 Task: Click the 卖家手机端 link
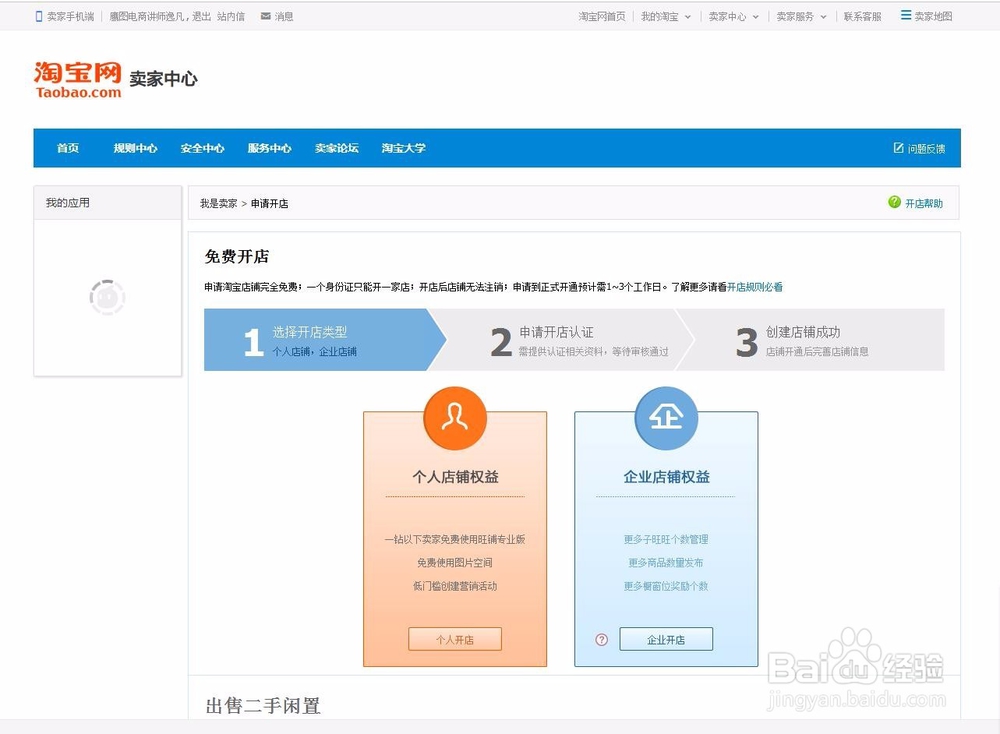click(x=70, y=17)
